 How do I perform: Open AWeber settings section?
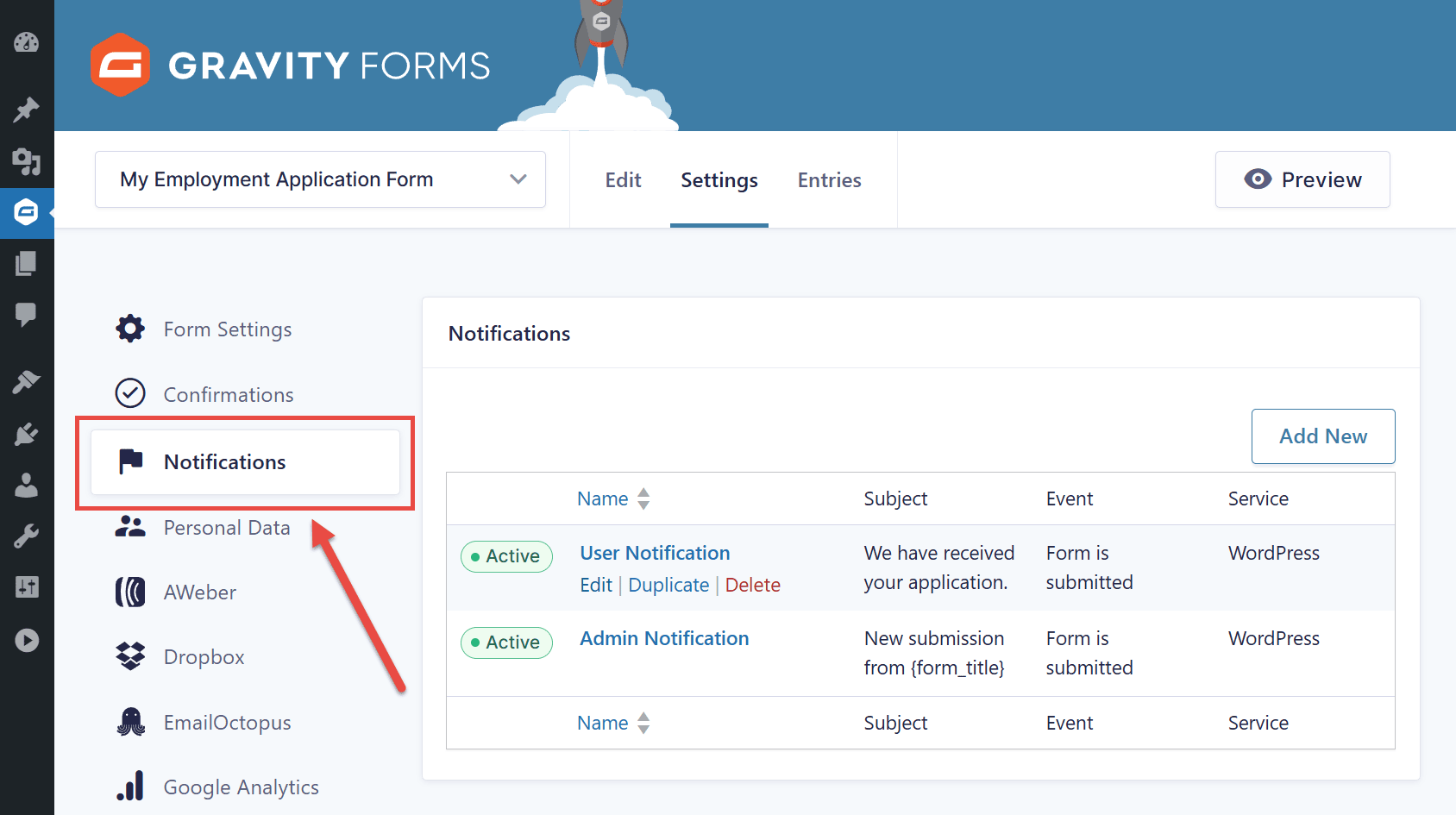tap(200, 592)
